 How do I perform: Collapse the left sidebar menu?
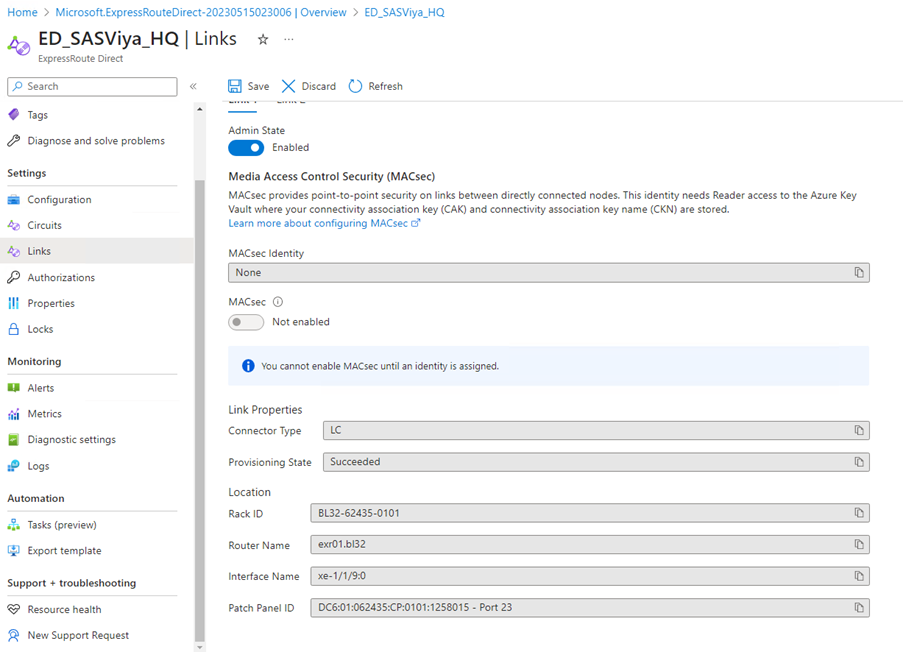193,87
